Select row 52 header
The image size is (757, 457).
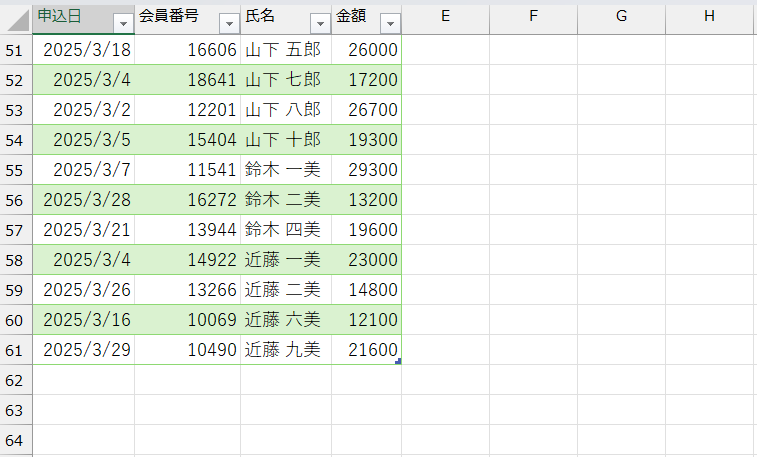pyautogui.click(x=16, y=80)
